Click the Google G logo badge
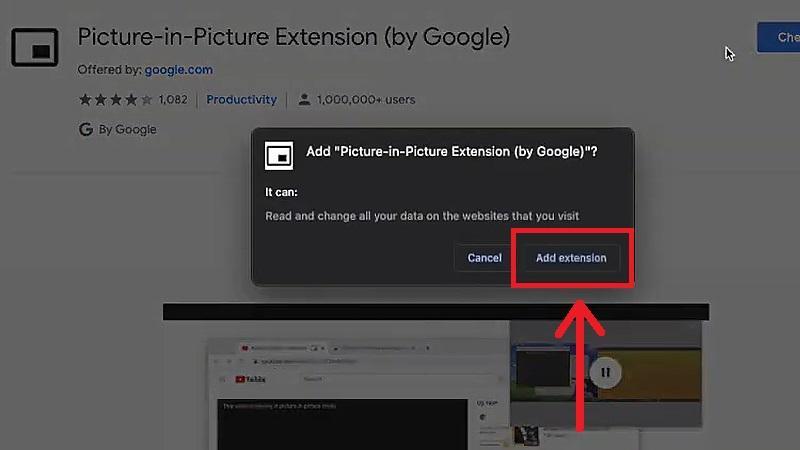Viewport: 800px width, 450px height. coord(85,129)
